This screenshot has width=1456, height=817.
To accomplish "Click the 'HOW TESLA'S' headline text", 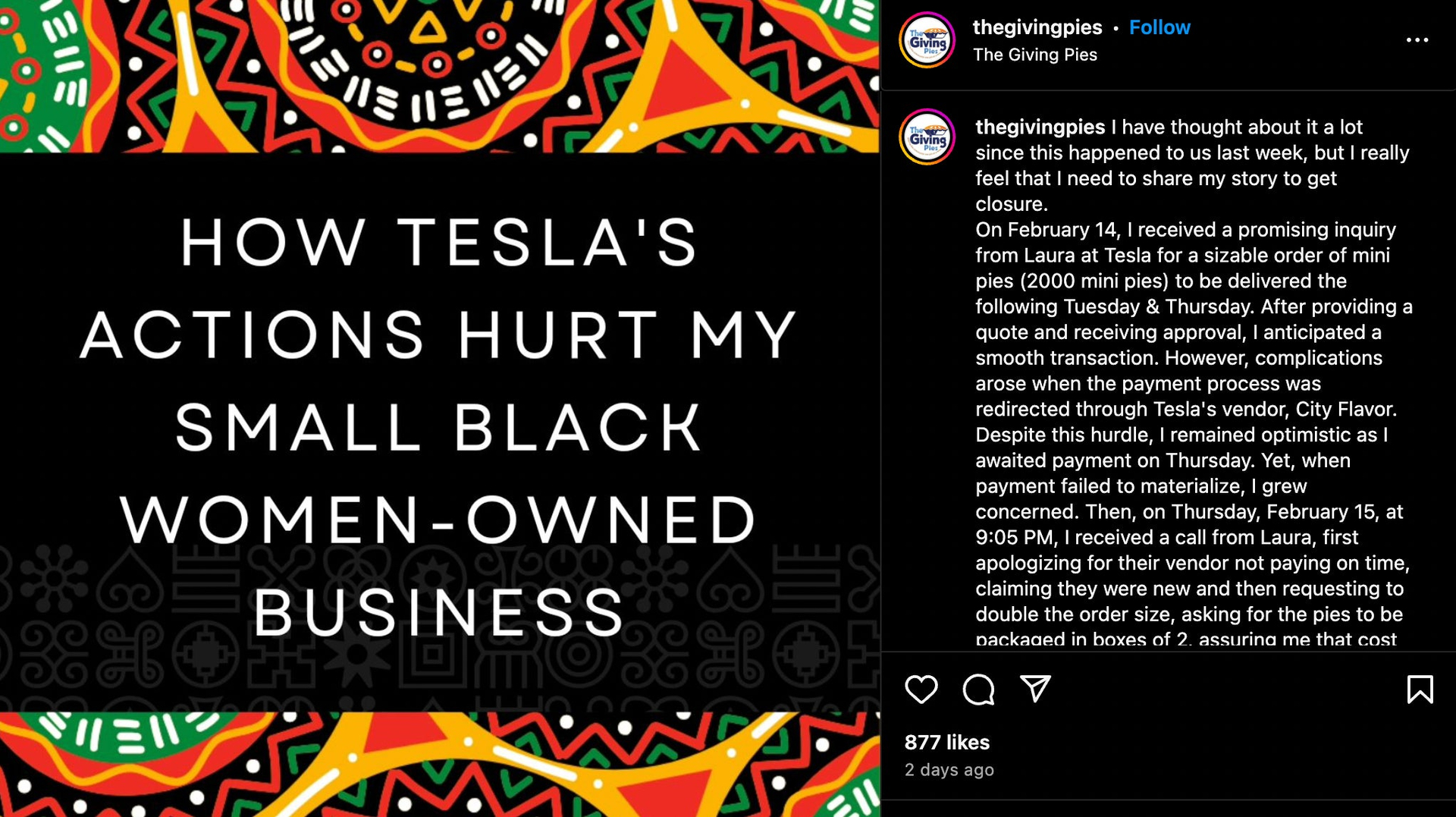I will [440, 243].
